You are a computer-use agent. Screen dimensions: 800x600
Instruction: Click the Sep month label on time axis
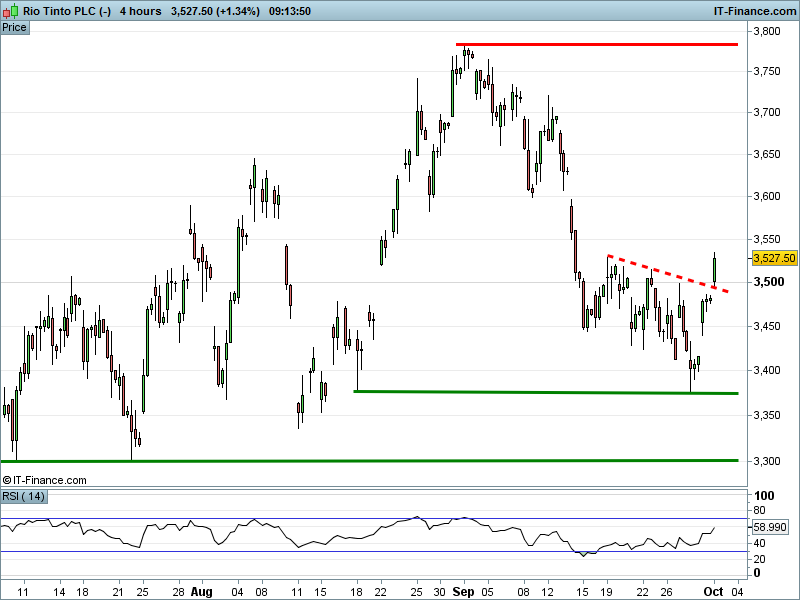click(x=463, y=592)
